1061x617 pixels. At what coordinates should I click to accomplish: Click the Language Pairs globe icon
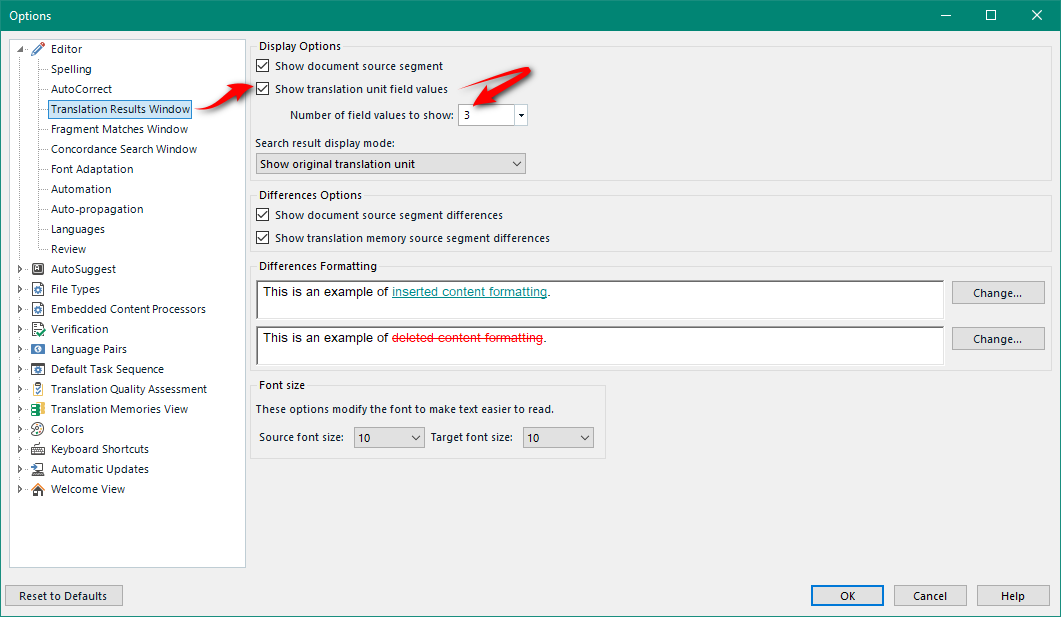(x=36, y=348)
